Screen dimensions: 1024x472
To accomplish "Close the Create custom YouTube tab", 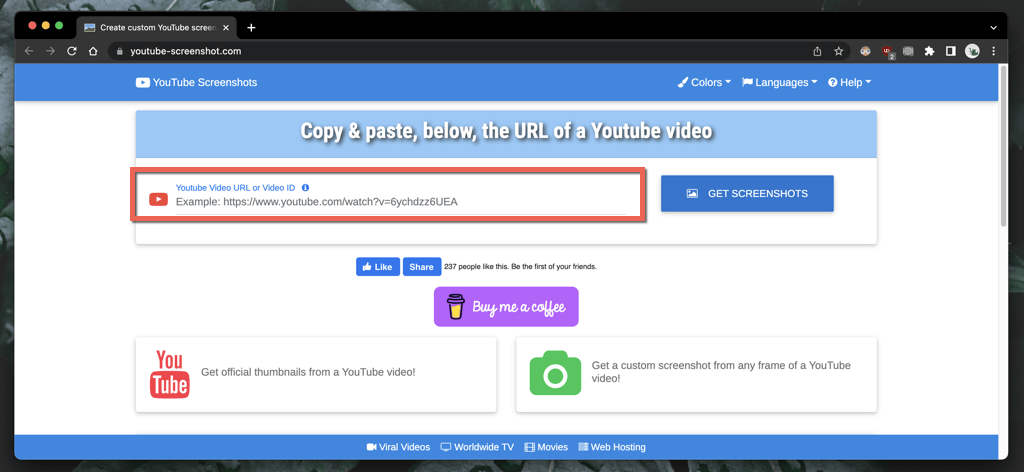I will click(x=226, y=27).
